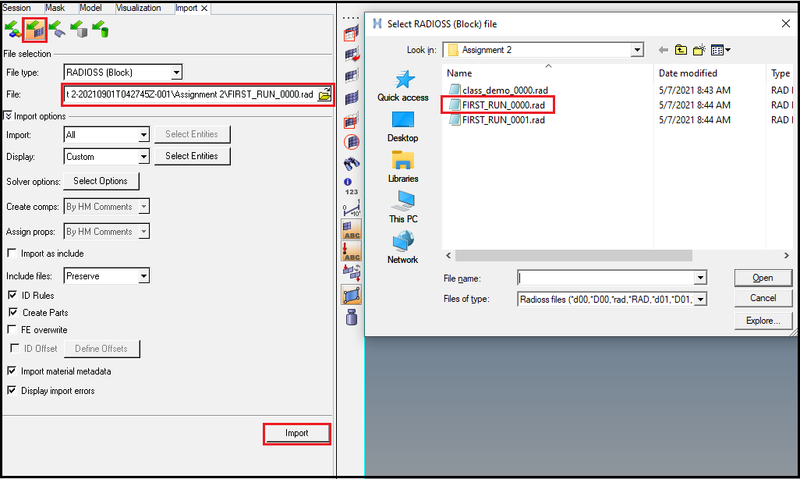Open Include files Preserve dropdown
The width and height of the screenshot is (800, 479).
(144, 276)
